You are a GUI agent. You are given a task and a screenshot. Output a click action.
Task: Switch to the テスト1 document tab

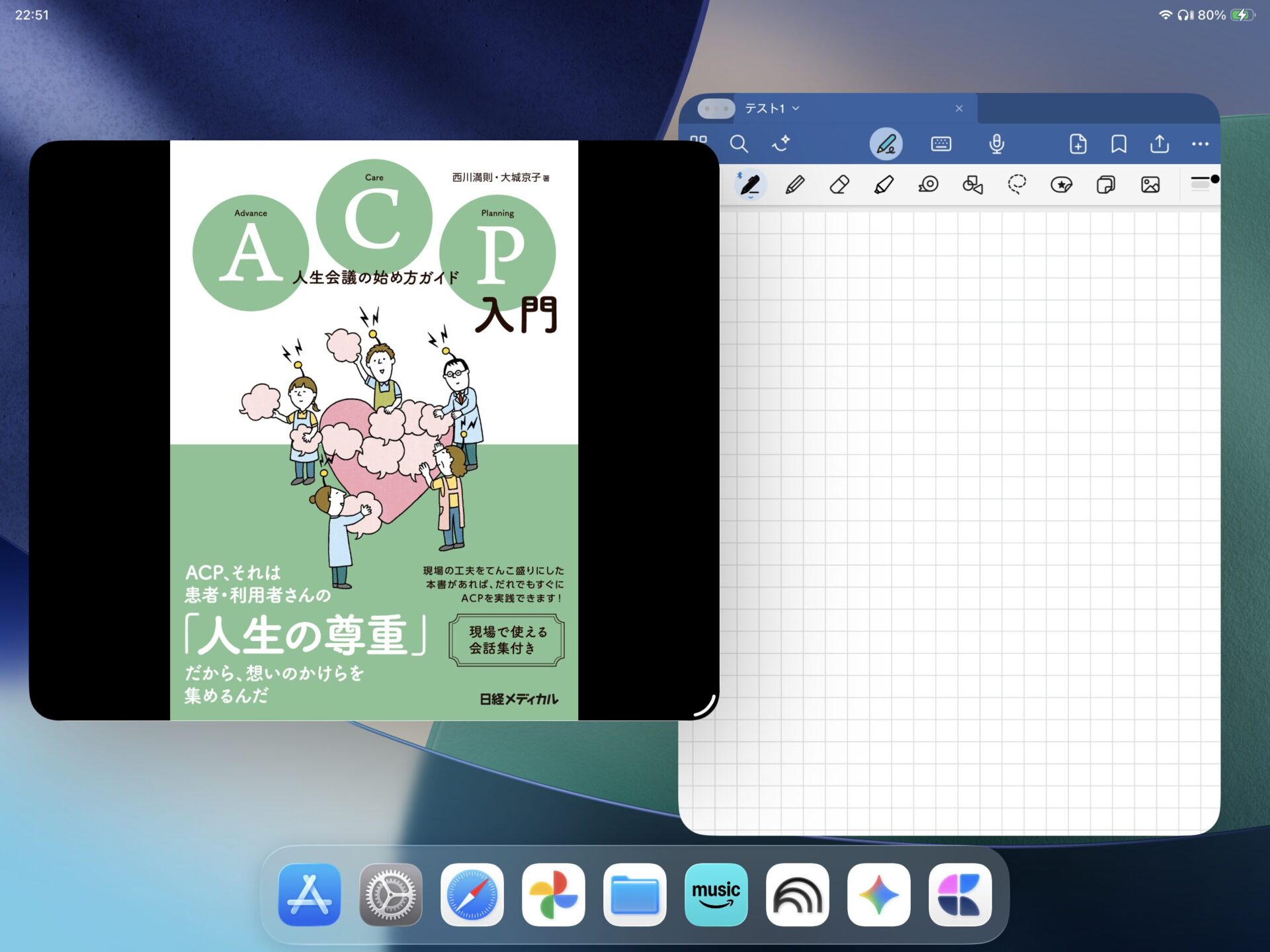(x=765, y=108)
